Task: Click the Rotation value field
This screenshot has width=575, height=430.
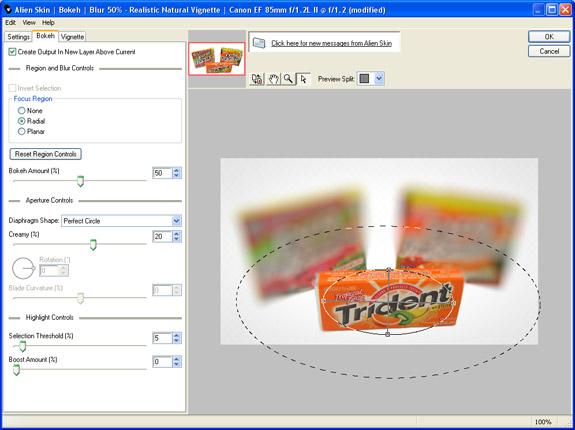Action: click(x=49, y=271)
